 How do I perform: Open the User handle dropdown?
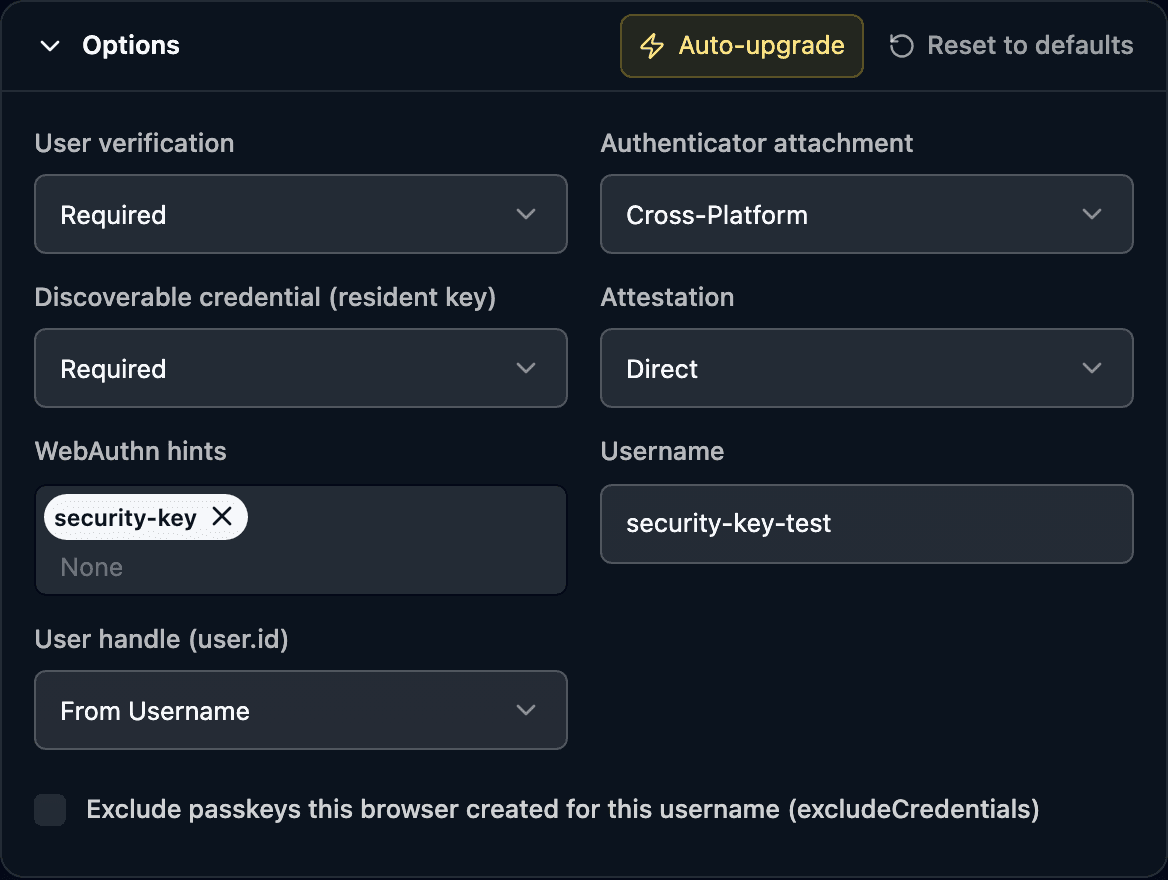(301, 710)
